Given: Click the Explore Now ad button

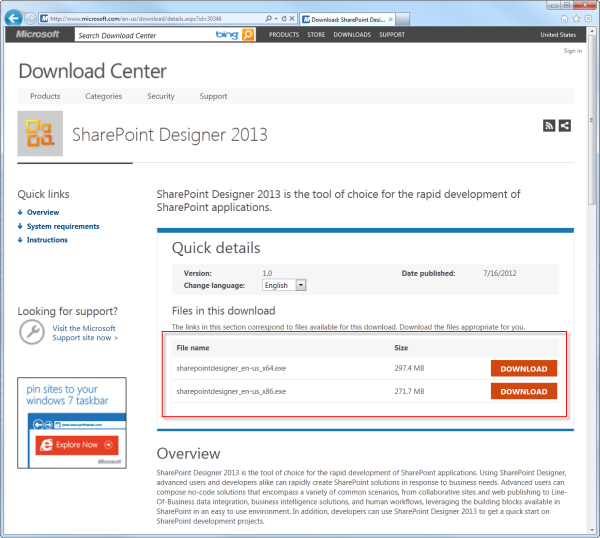Looking at the screenshot, I should 77,444.
